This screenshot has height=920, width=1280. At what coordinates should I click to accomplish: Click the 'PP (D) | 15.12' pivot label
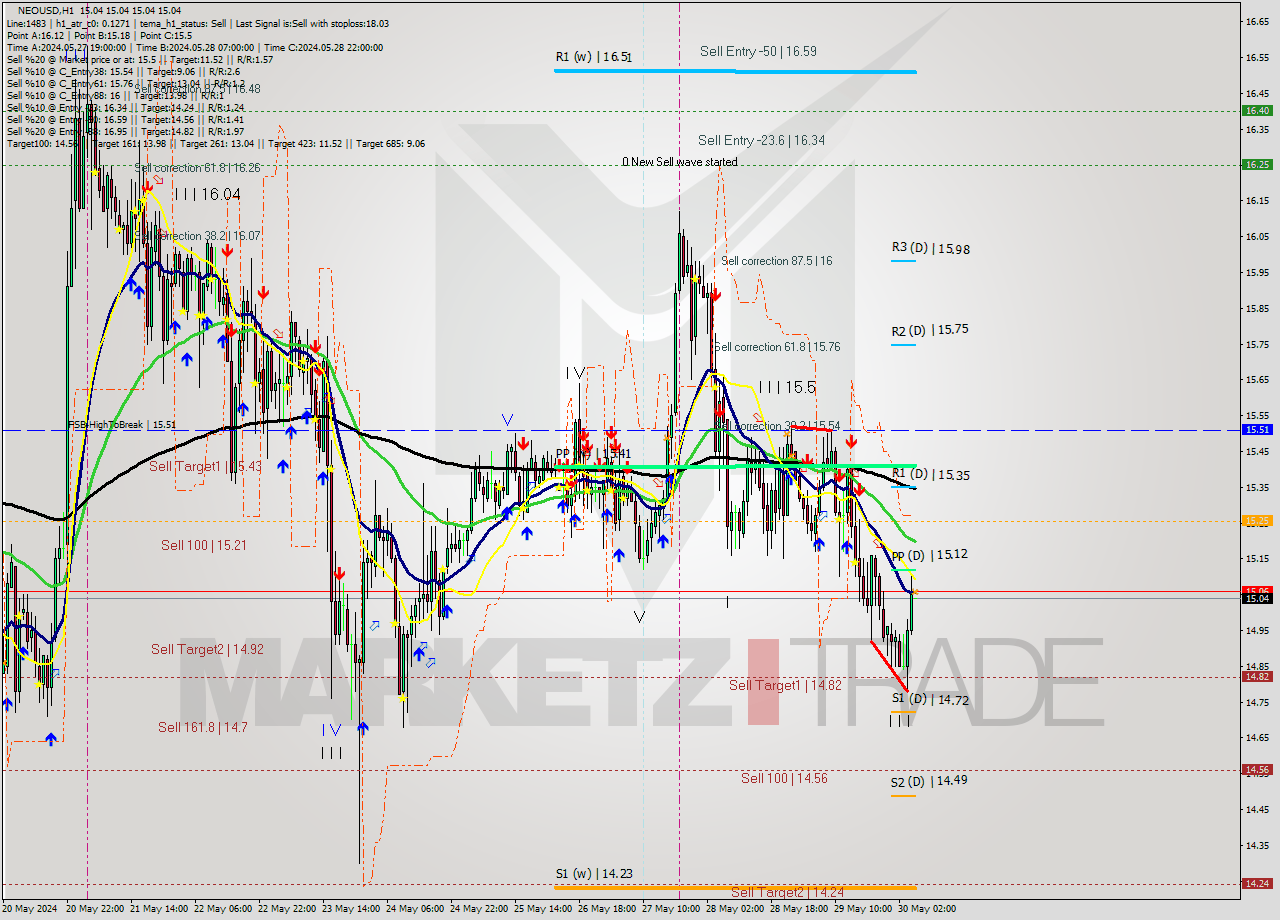tap(929, 555)
